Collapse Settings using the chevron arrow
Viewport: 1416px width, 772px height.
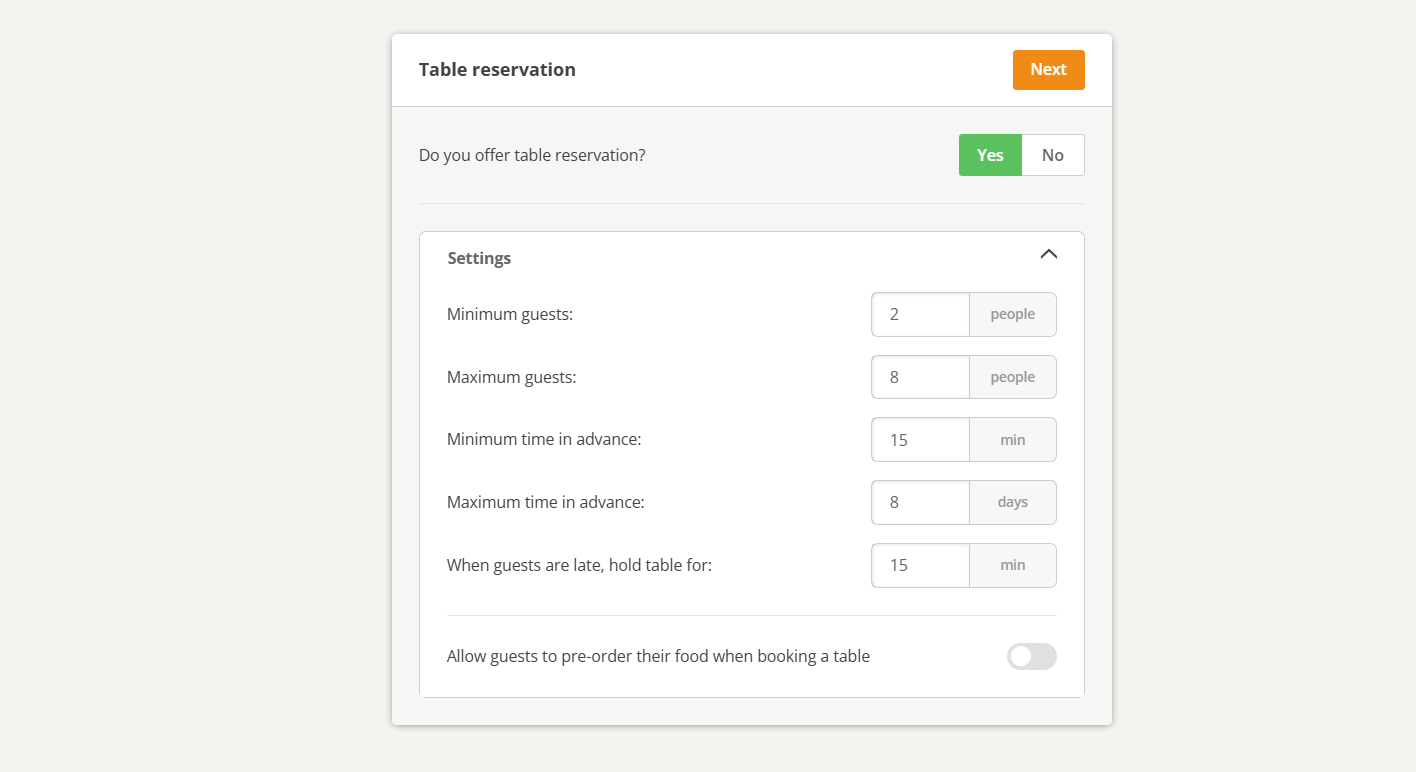pos(1048,254)
